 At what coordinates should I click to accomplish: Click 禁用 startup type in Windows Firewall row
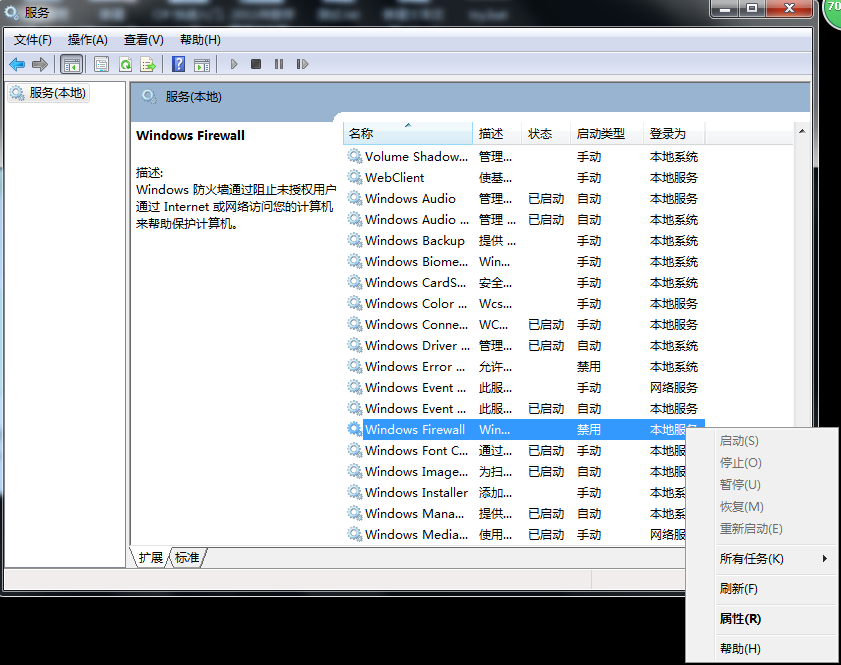[x=588, y=429]
